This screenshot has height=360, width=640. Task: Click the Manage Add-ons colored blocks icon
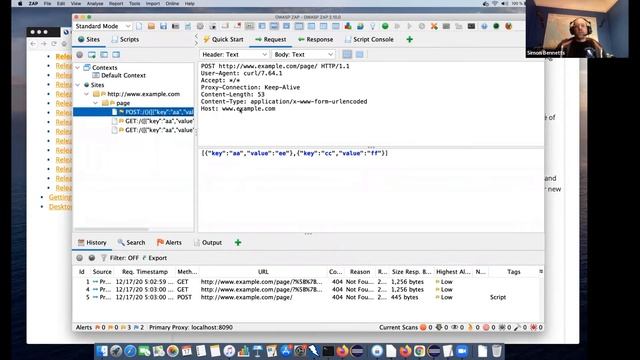(x=348, y=26)
